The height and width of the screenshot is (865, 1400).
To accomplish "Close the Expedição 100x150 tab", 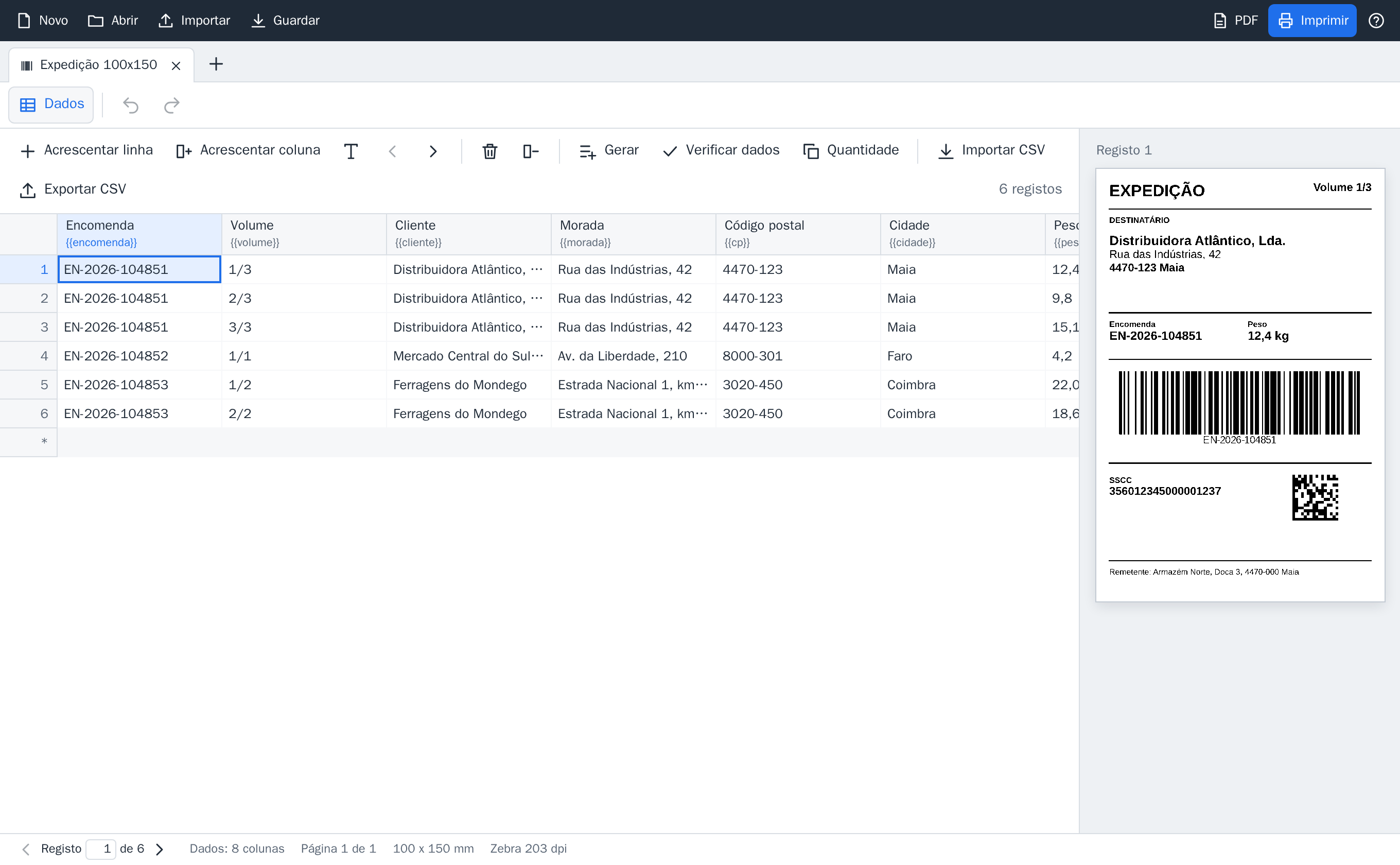I will pyautogui.click(x=176, y=66).
